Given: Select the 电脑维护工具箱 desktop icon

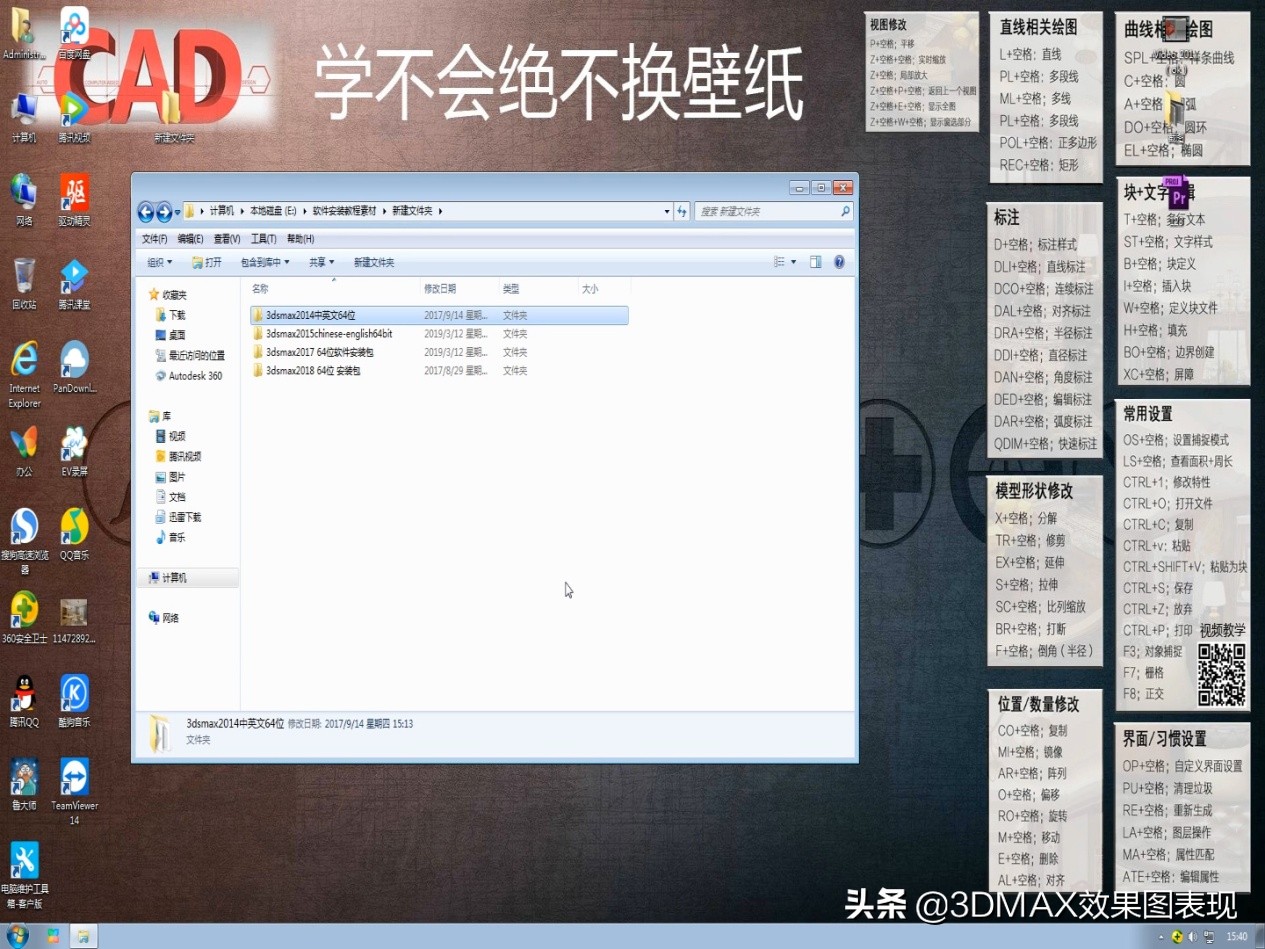Looking at the screenshot, I should point(24,875).
